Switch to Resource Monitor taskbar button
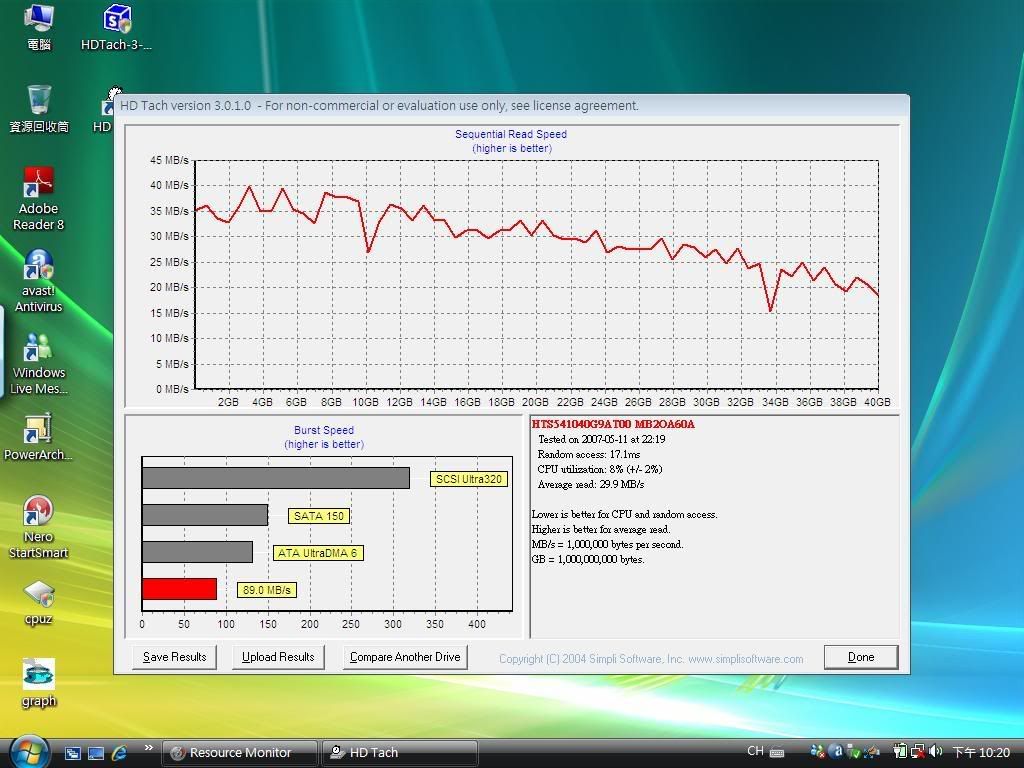Screen dimensions: 1024x768 click(x=240, y=753)
